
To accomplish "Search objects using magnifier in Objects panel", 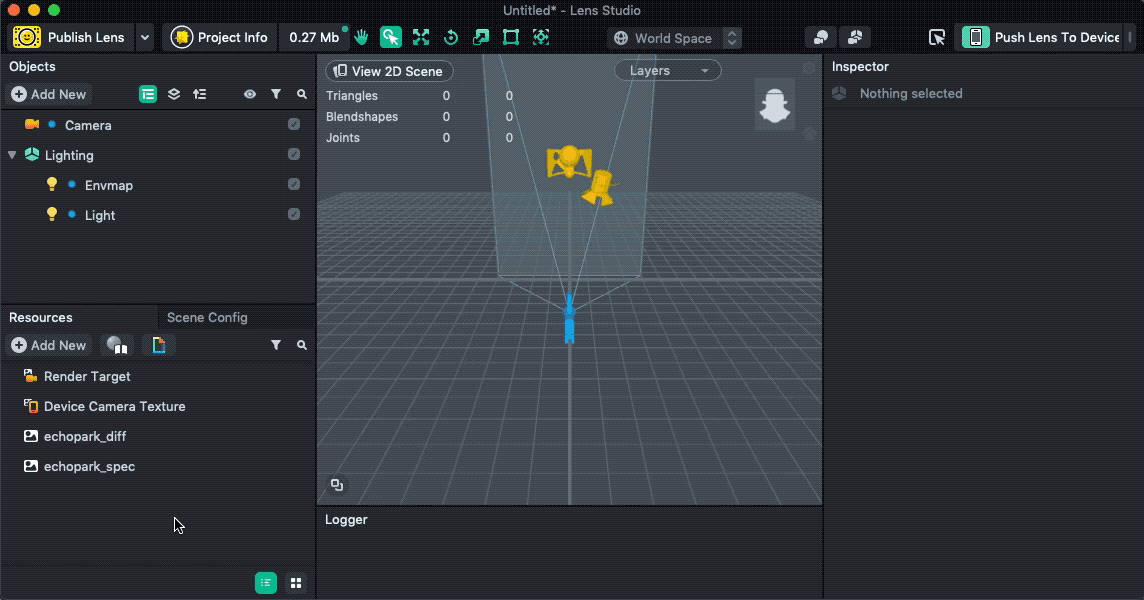I will click(x=301, y=94).
